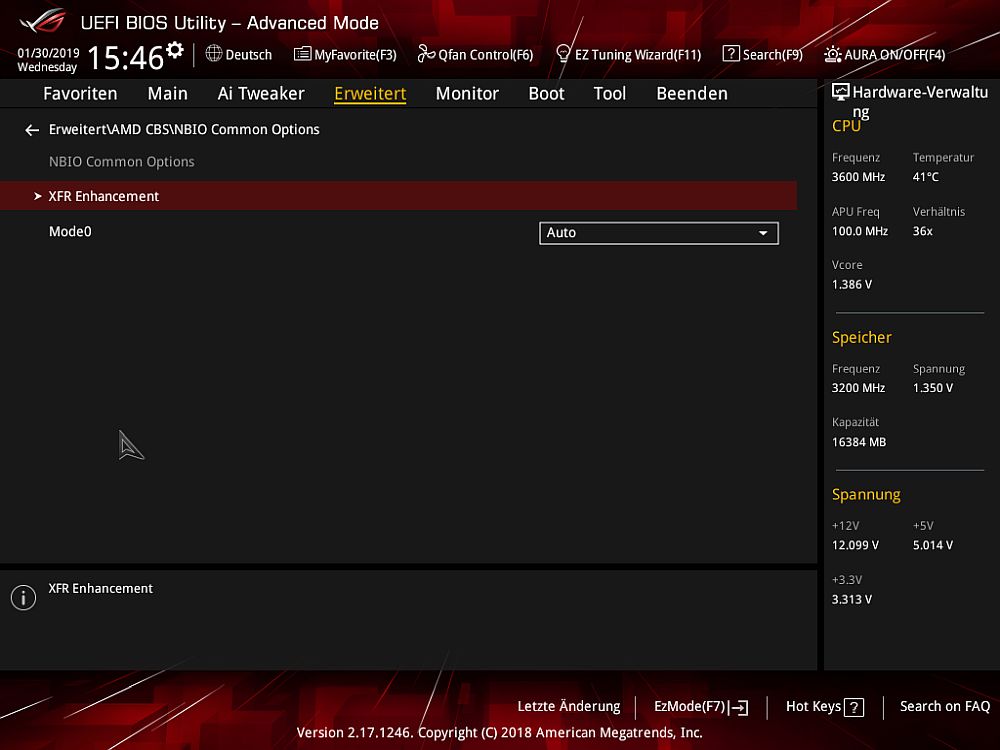1000x750 pixels.
Task: Click the +5V value 5.014 V
Action: point(932,545)
